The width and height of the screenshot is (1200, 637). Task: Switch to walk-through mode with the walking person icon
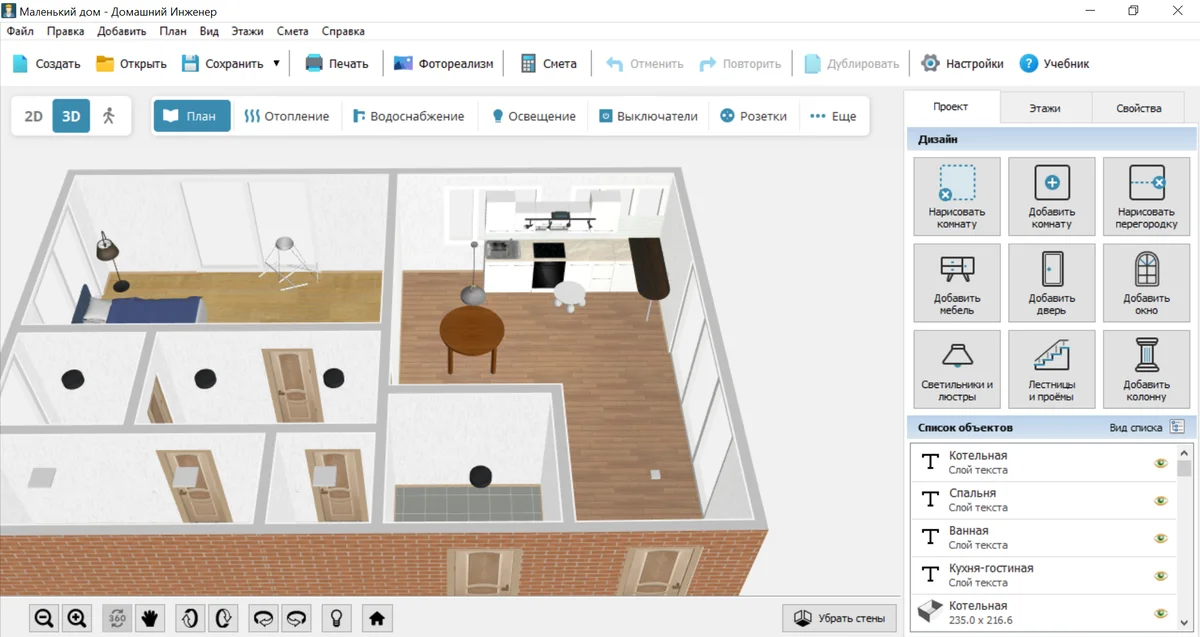pyautogui.click(x=109, y=116)
